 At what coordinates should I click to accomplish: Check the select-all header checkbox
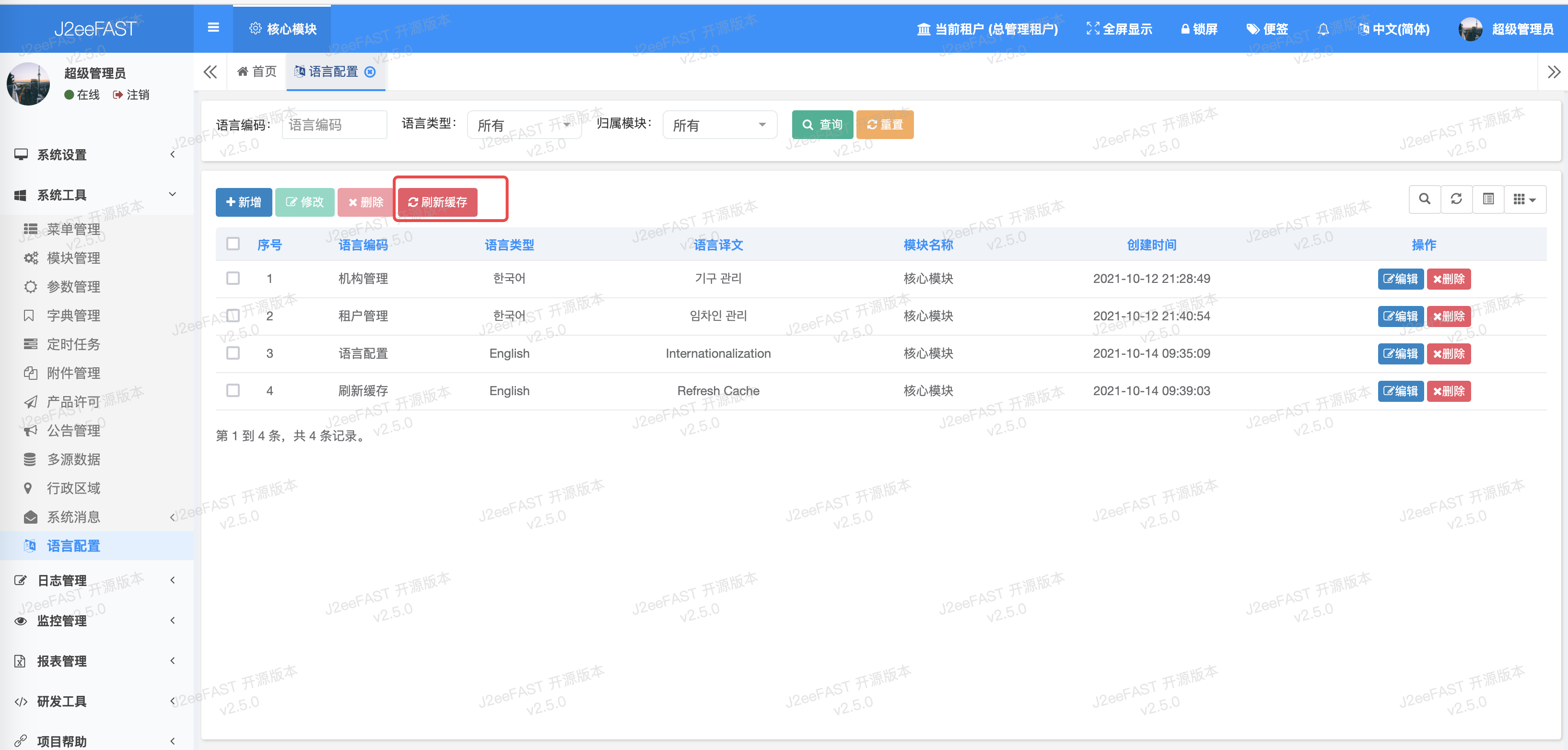[x=233, y=244]
